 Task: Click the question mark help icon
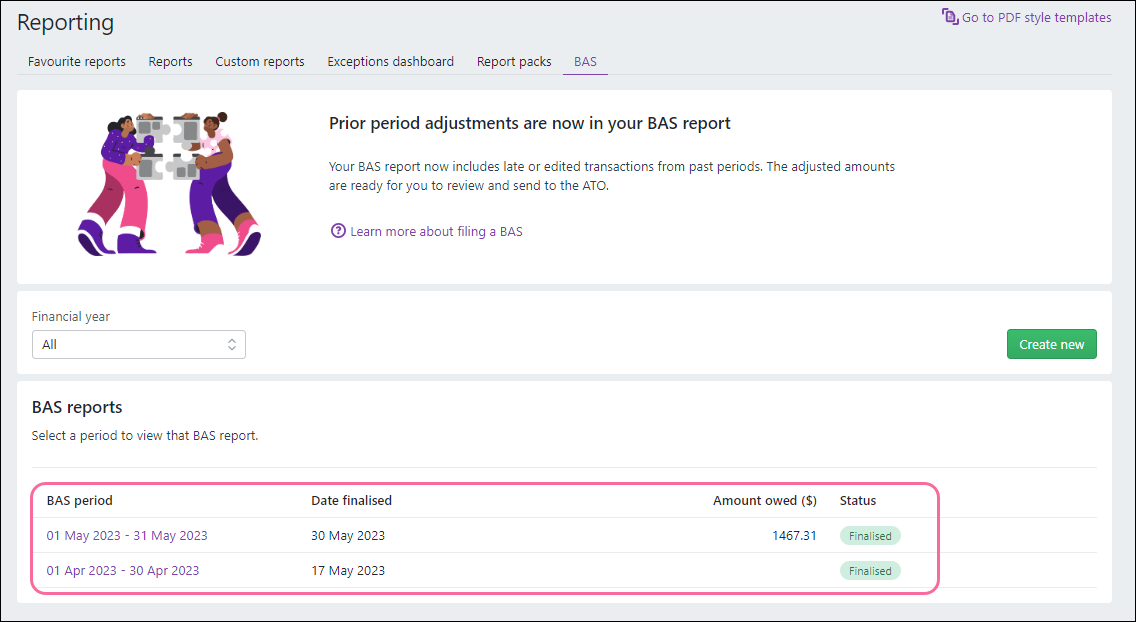click(x=338, y=230)
